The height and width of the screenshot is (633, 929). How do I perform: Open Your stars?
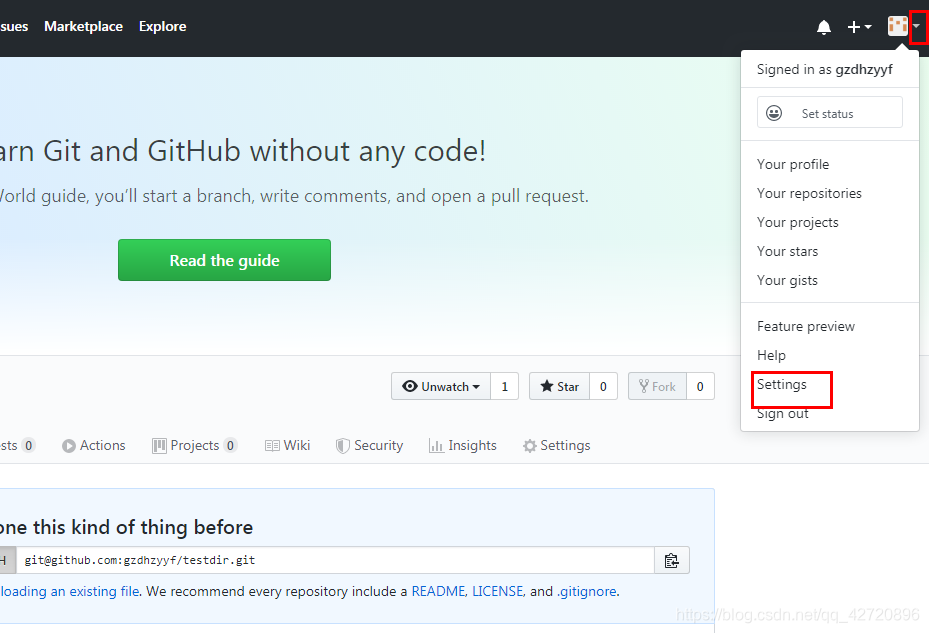coord(787,251)
